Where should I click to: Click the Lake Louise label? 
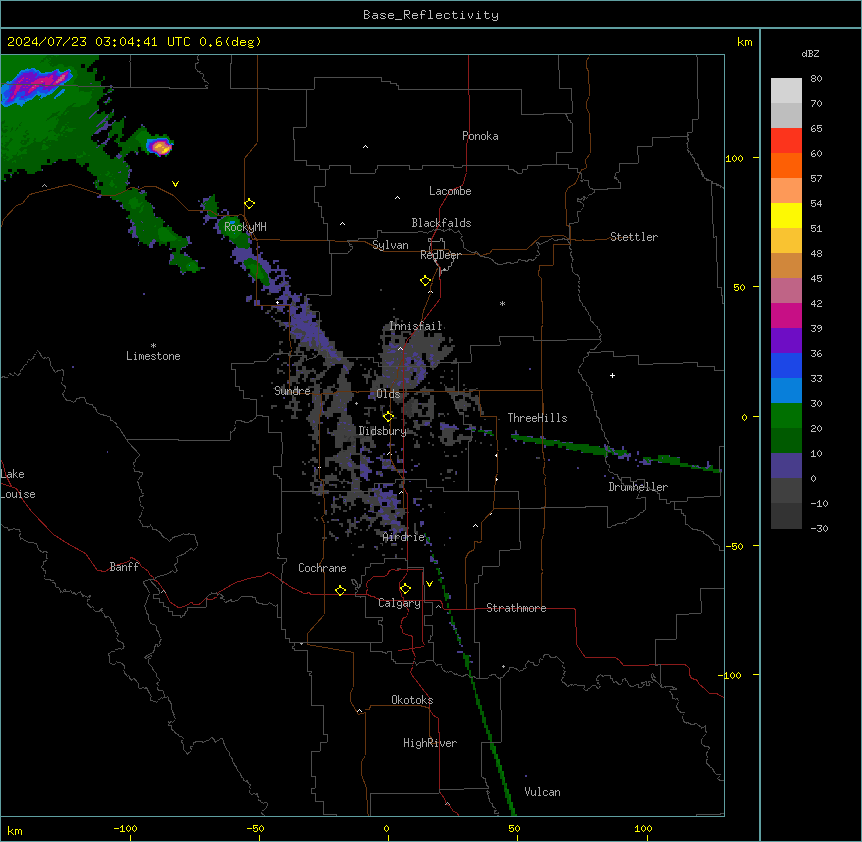pos(18,484)
